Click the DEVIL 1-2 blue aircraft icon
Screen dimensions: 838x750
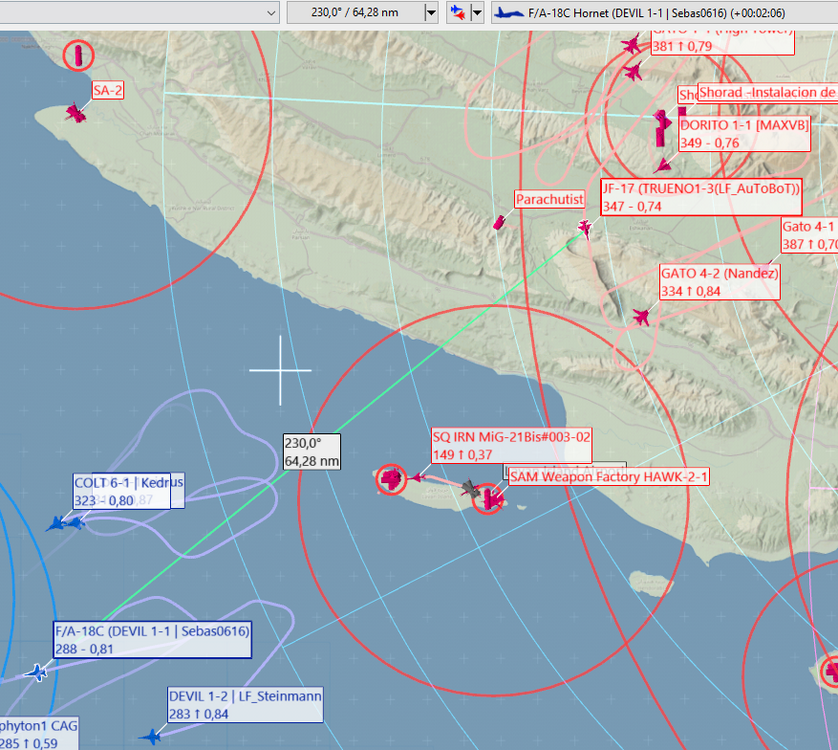coord(151,737)
